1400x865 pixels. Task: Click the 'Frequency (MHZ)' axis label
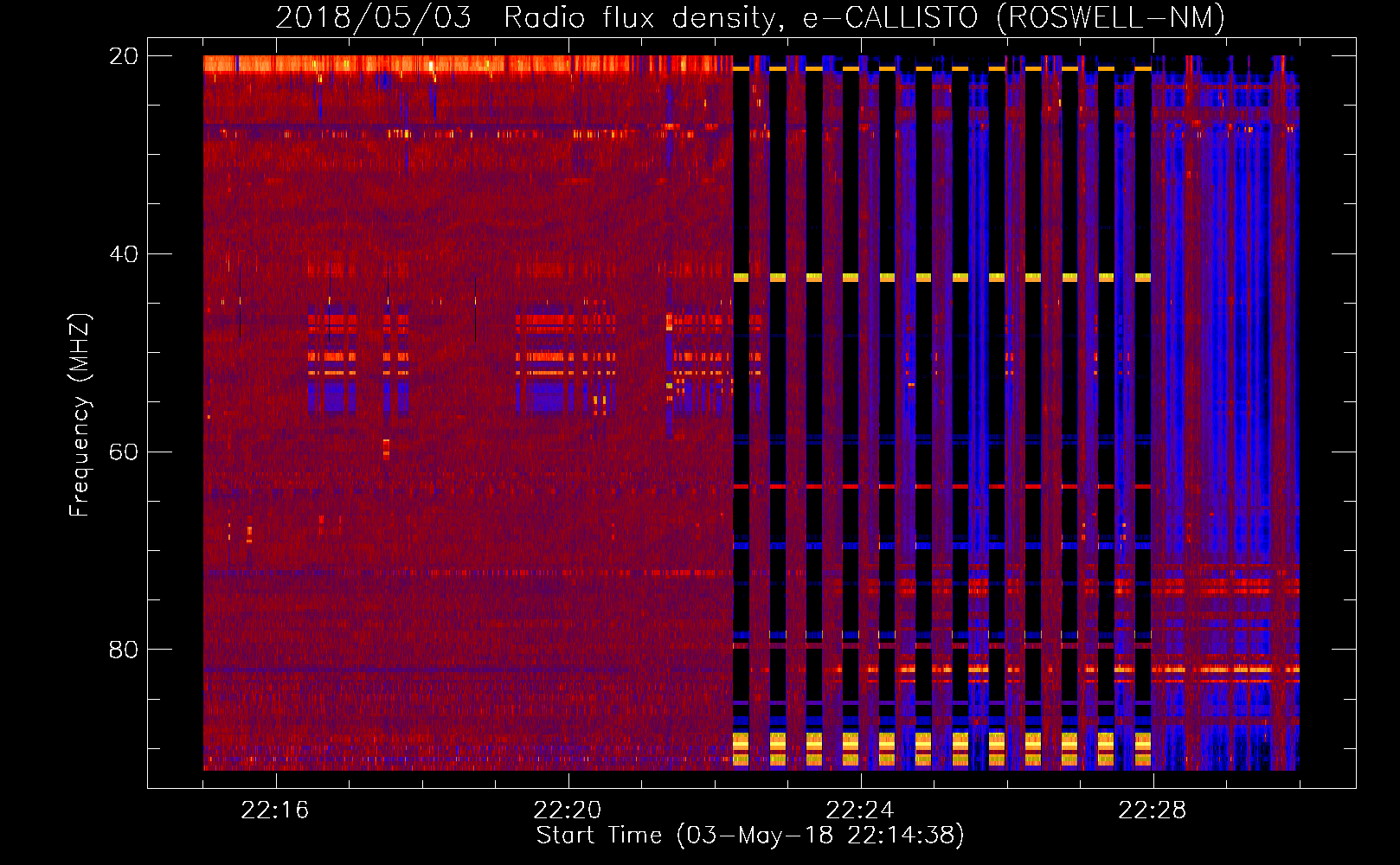click(x=80, y=415)
